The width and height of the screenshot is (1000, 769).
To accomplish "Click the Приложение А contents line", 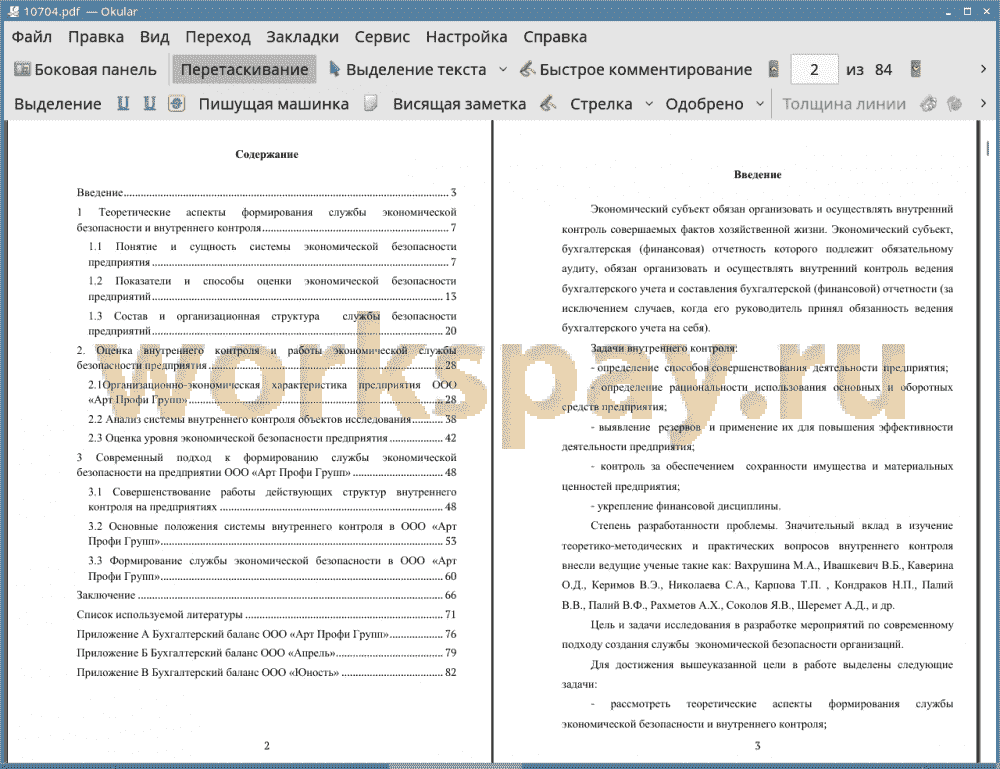I will [x=267, y=634].
